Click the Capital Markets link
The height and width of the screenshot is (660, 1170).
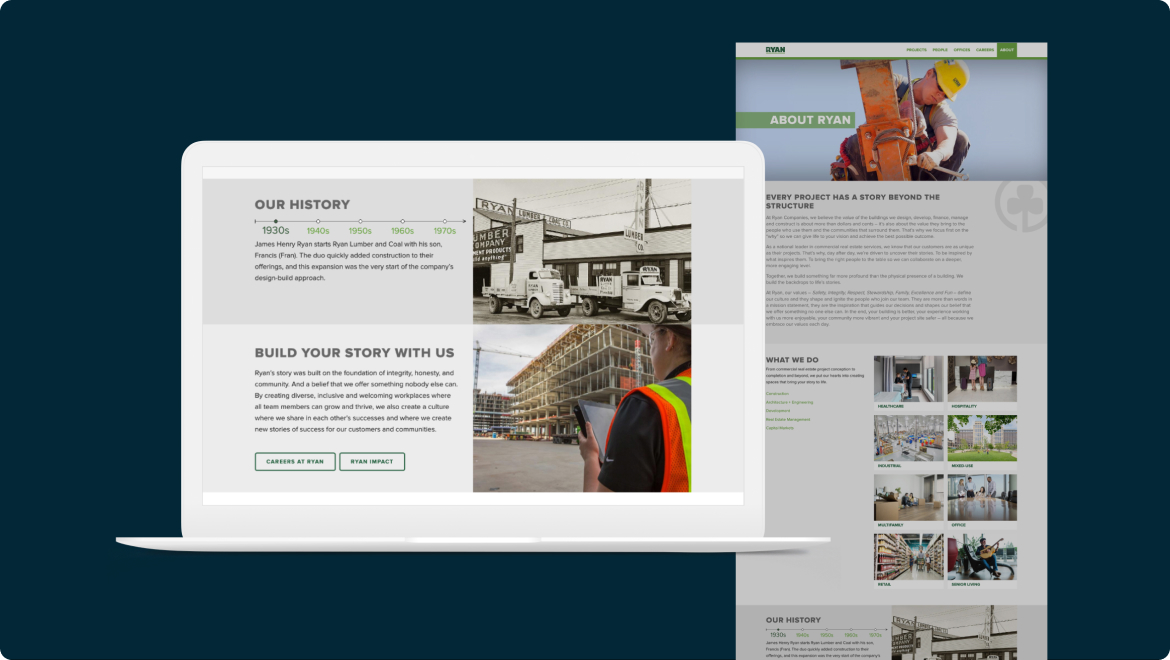[x=780, y=428]
